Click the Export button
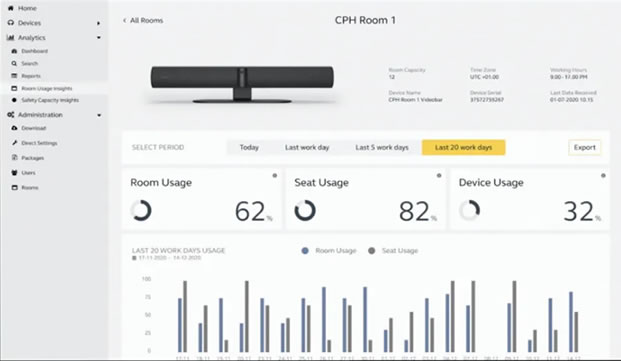 (x=585, y=147)
